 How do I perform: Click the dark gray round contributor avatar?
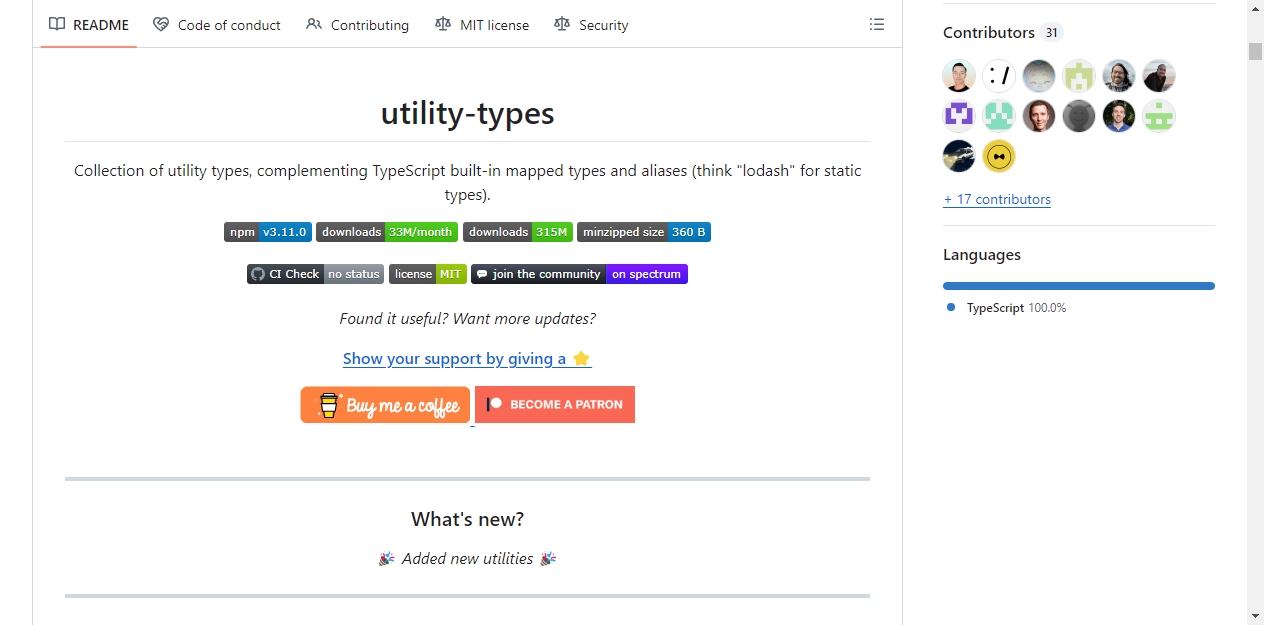[x=1079, y=116]
